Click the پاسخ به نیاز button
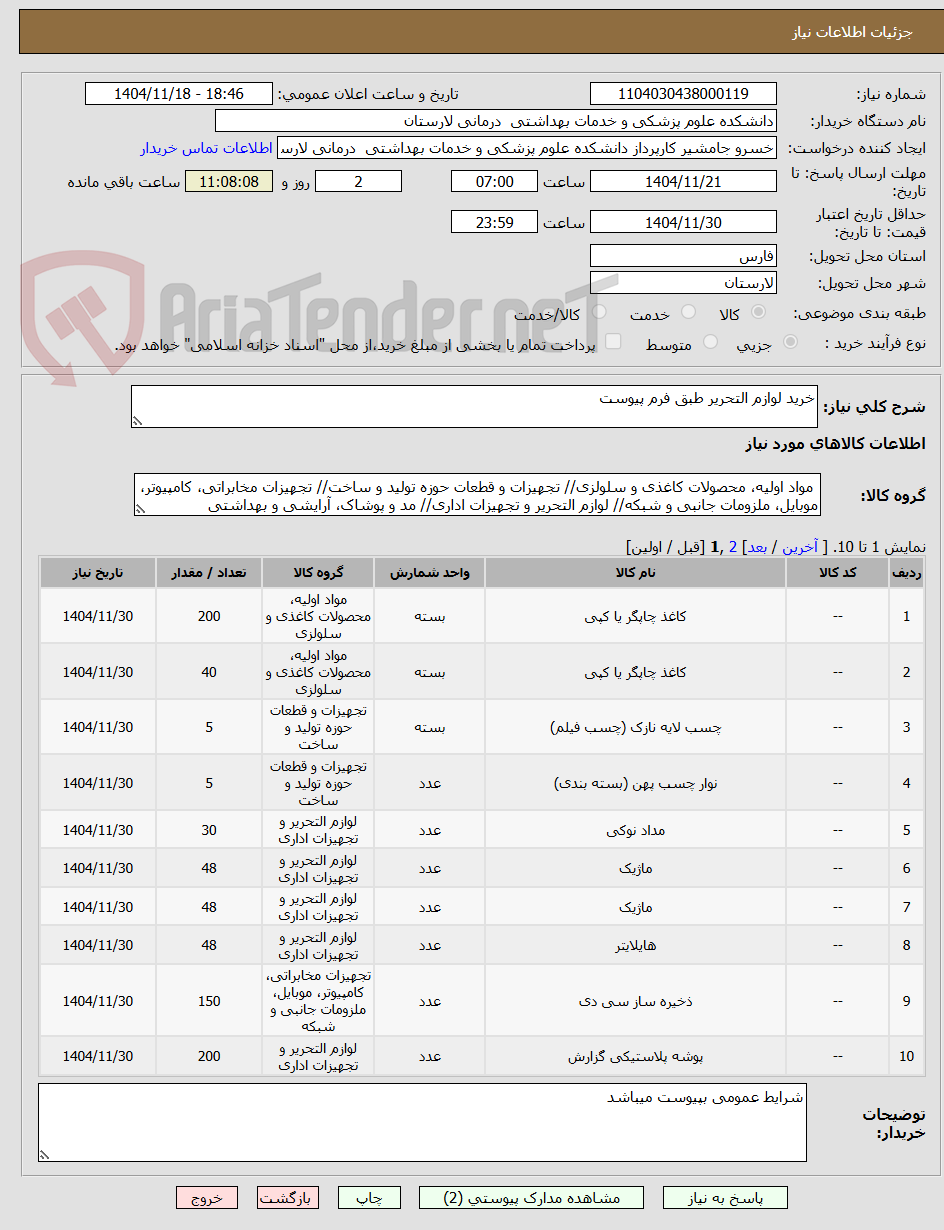The image size is (944, 1230). (726, 1197)
